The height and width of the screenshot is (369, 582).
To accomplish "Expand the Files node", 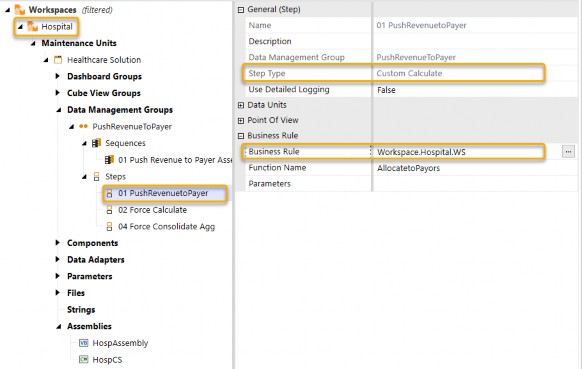I will tap(58, 293).
